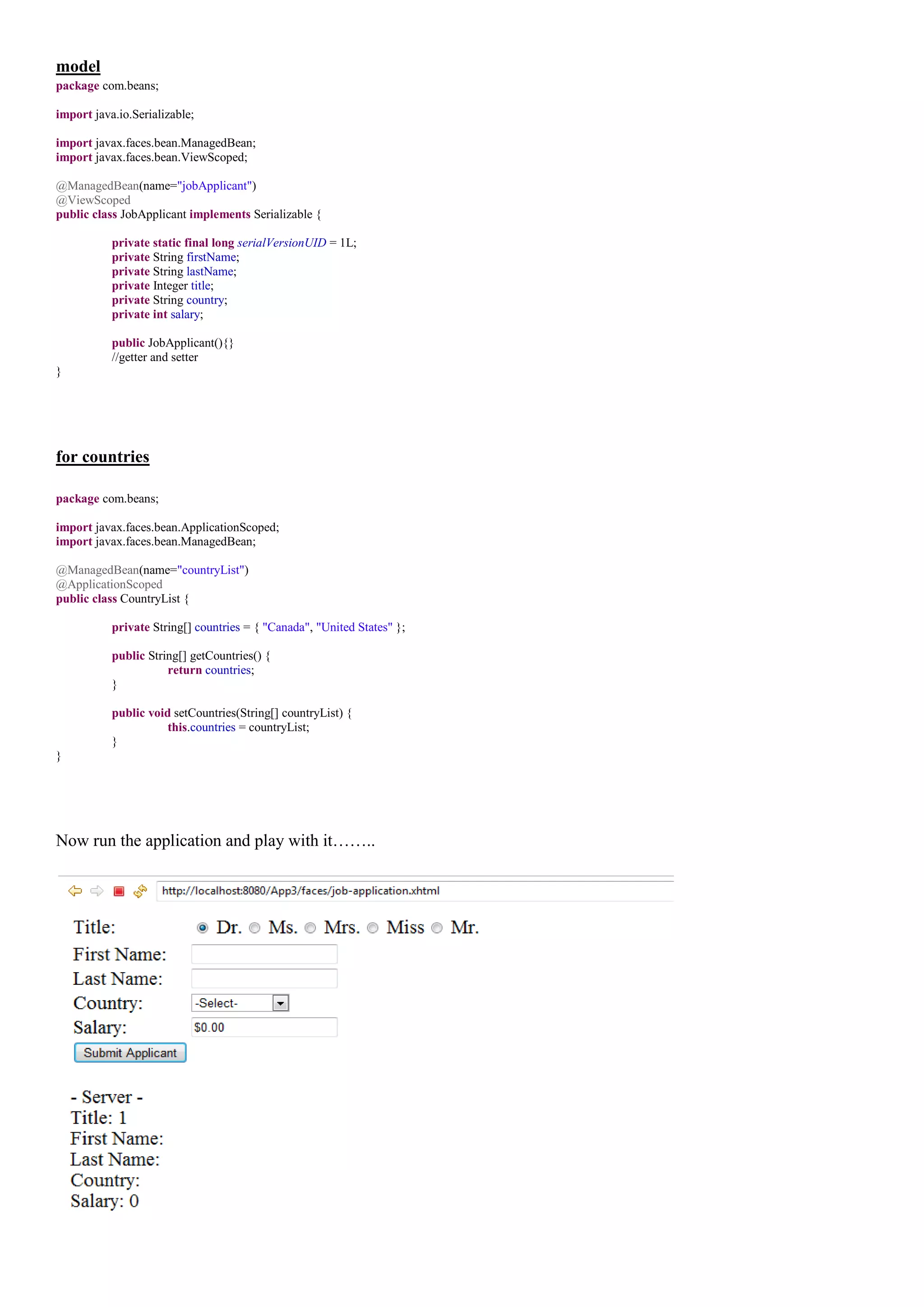The height and width of the screenshot is (1307, 924).
Task: Select the Mrs. radio option
Action: click(x=310, y=928)
